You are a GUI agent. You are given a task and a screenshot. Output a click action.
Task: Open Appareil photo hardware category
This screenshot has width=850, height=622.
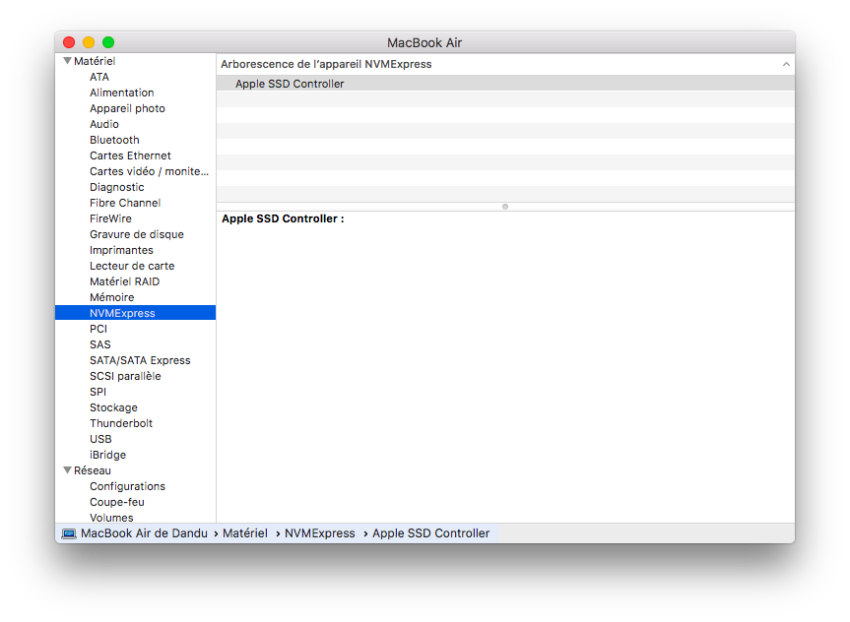click(x=127, y=108)
